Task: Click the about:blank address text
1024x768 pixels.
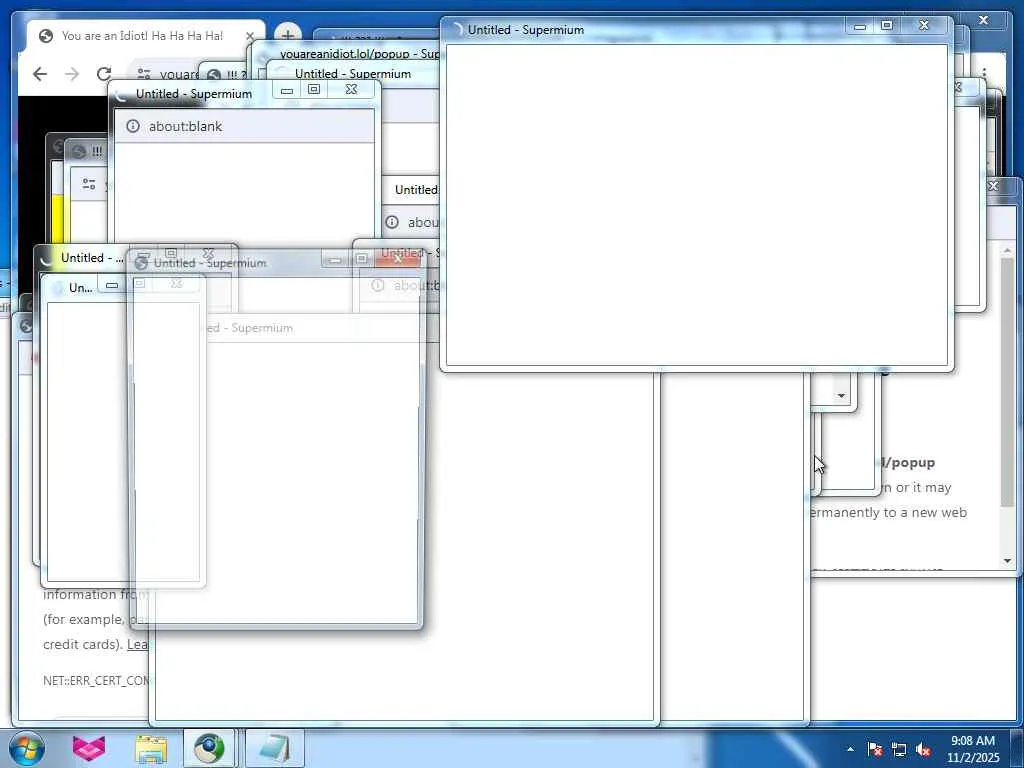Action: [185, 127]
